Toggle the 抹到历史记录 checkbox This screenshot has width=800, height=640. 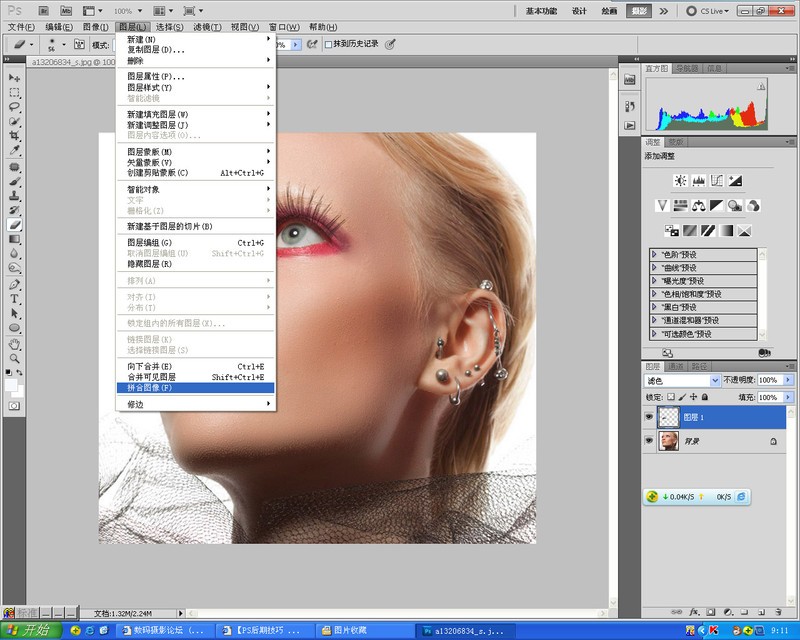329,44
